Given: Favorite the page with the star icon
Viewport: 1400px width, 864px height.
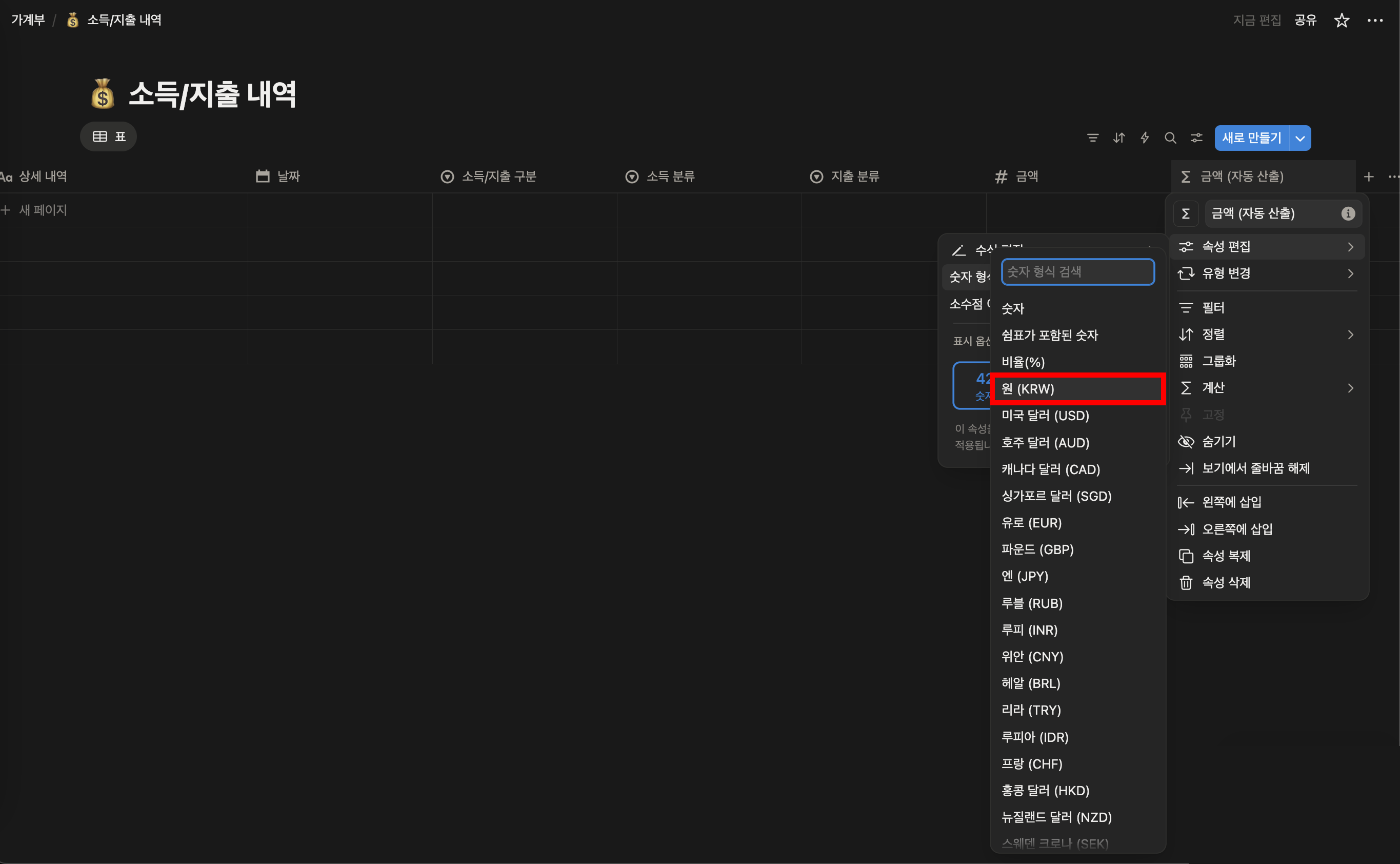Looking at the screenshot, I should coord(1341,21).
